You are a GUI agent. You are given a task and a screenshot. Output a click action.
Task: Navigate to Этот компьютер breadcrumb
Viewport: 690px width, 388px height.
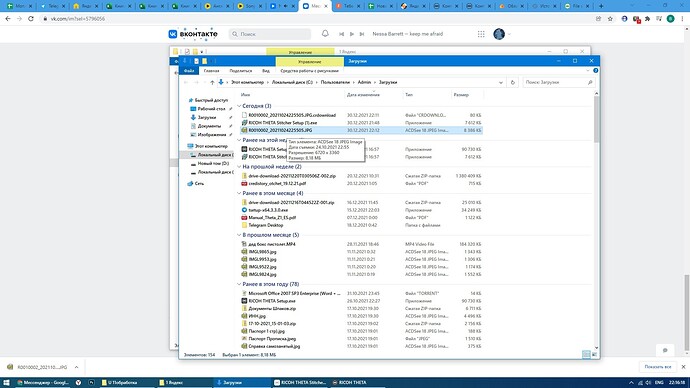247,82
